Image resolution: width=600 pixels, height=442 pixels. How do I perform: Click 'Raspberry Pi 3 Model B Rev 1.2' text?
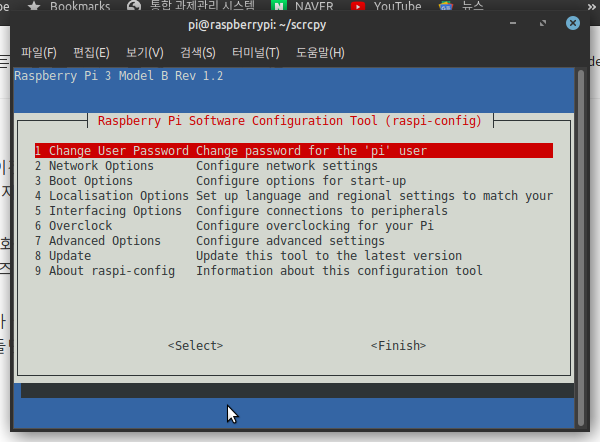point(119,76)
